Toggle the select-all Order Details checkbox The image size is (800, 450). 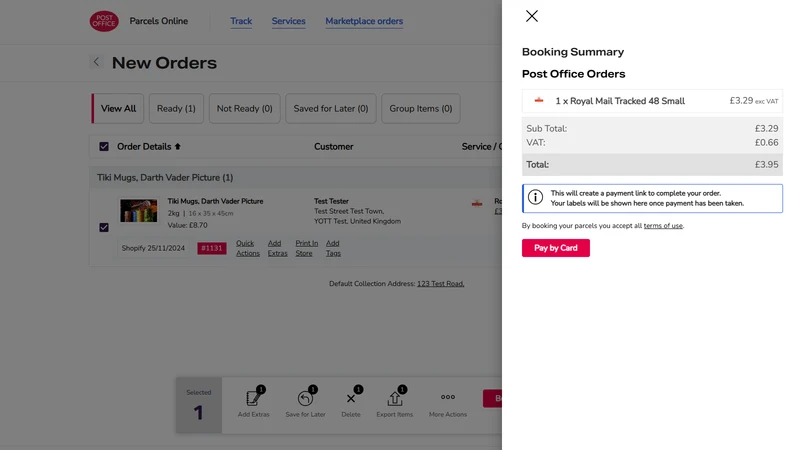click(x=104, y=146)
